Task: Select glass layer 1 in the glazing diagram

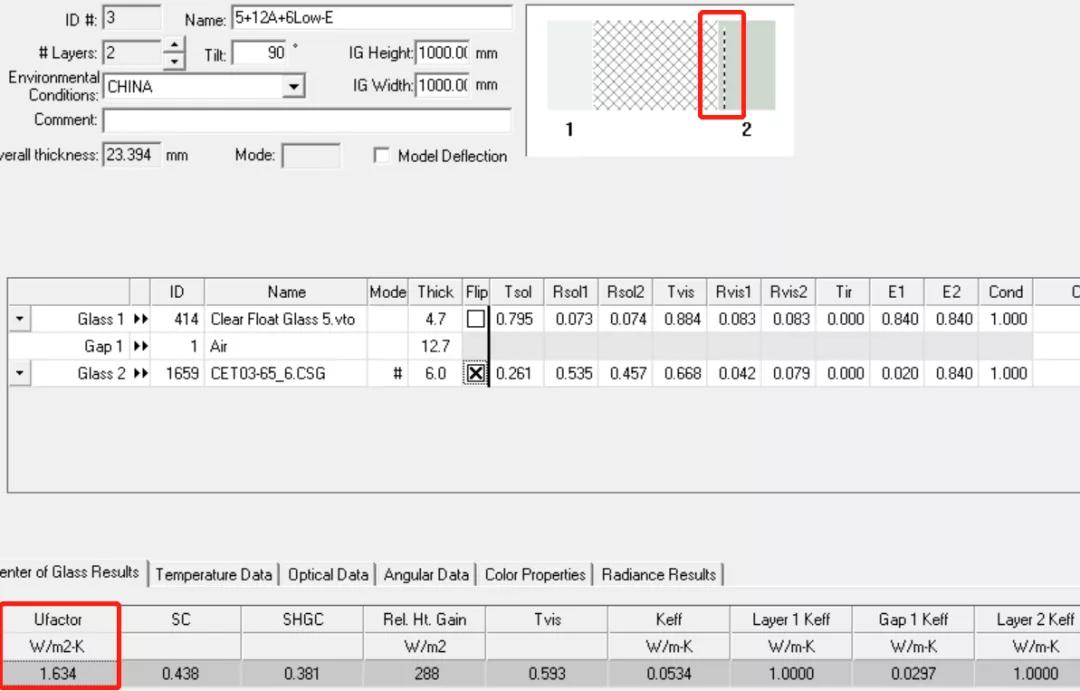Action: 569,65
